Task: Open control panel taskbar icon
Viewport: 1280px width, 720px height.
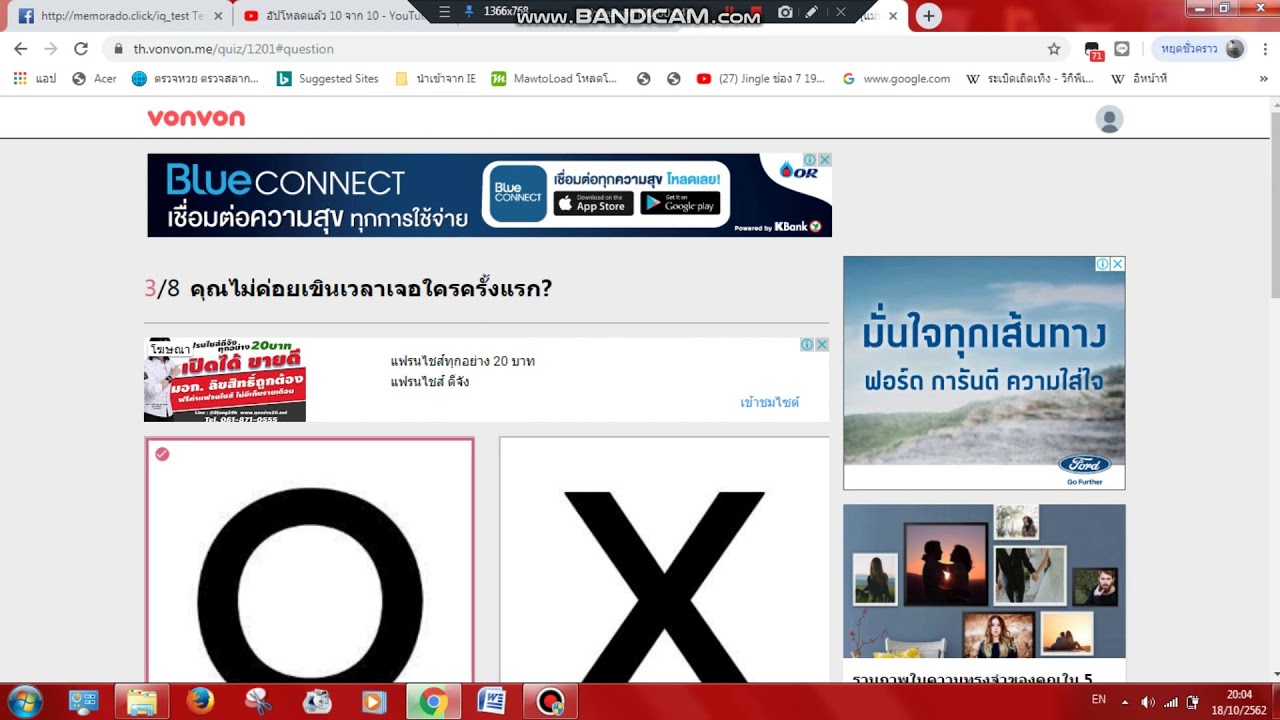Action: pyautogui.click(x=84, y=702)
